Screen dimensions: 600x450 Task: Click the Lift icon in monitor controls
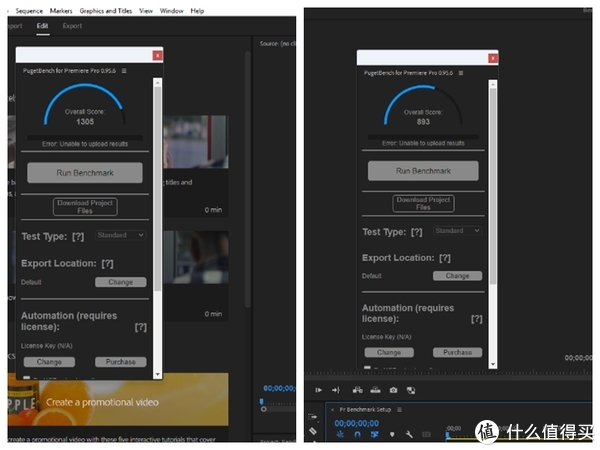[x=357, y=390]
